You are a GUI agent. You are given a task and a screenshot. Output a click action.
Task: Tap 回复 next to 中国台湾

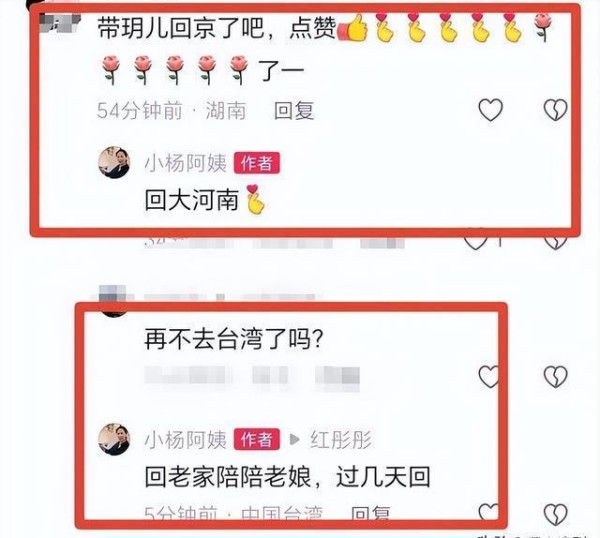[x=370, y=512]
